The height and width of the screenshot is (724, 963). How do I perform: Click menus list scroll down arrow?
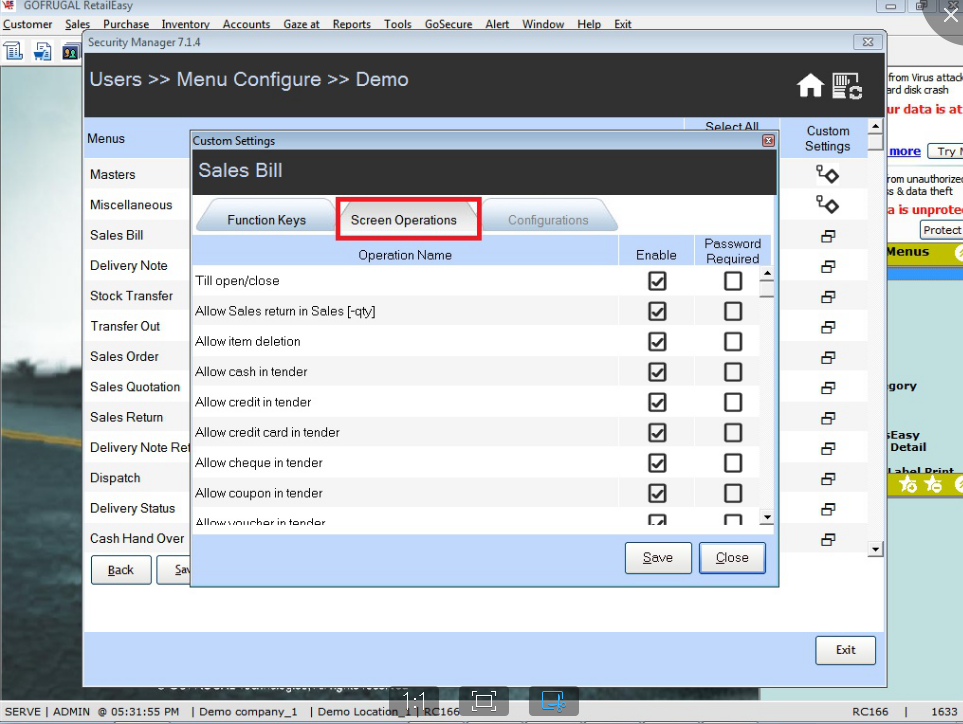click(875, 549)
